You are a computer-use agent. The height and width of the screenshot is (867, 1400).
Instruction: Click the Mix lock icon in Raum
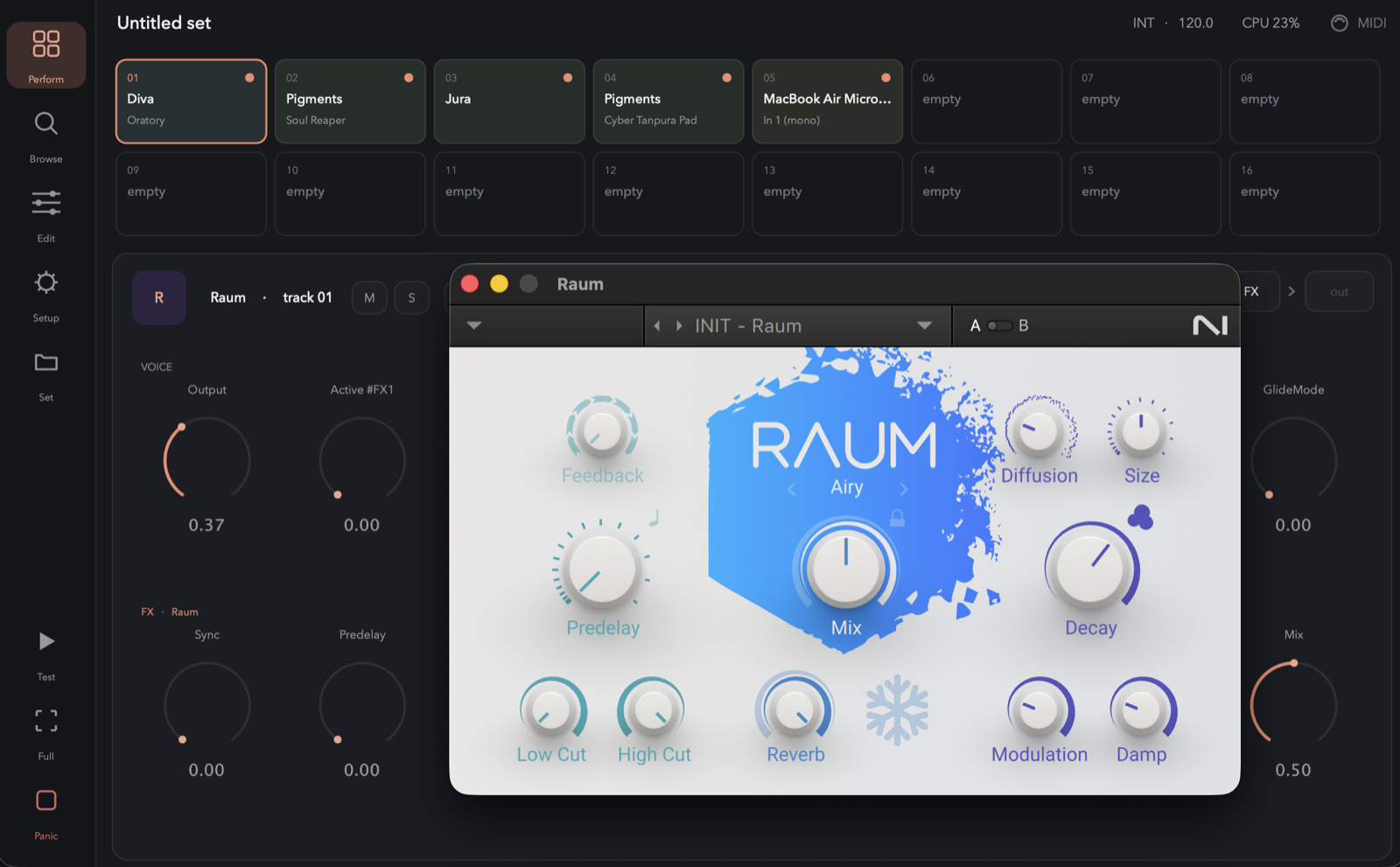coord(897,518)
